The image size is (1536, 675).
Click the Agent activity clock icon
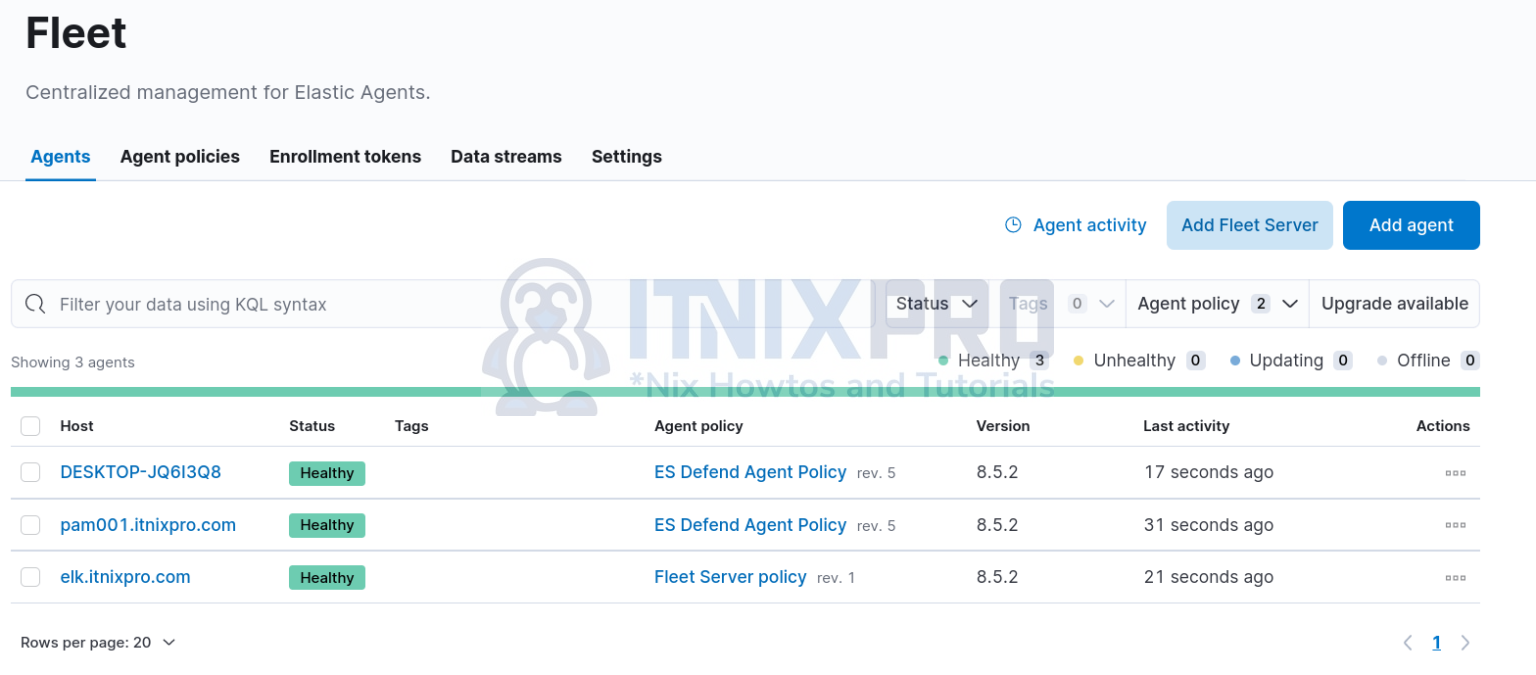click(x=1013, y=225)
